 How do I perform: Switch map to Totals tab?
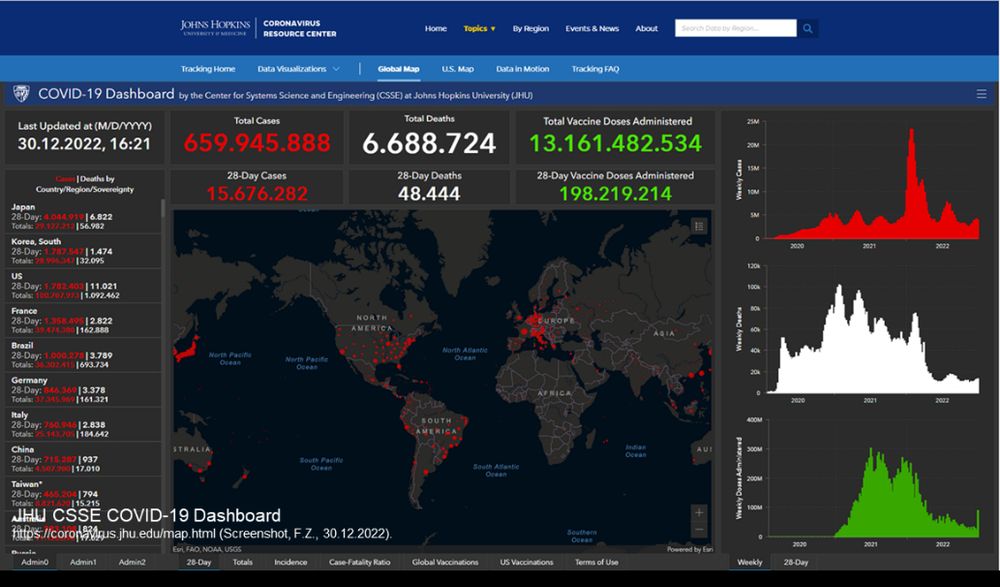pos(242,562)
